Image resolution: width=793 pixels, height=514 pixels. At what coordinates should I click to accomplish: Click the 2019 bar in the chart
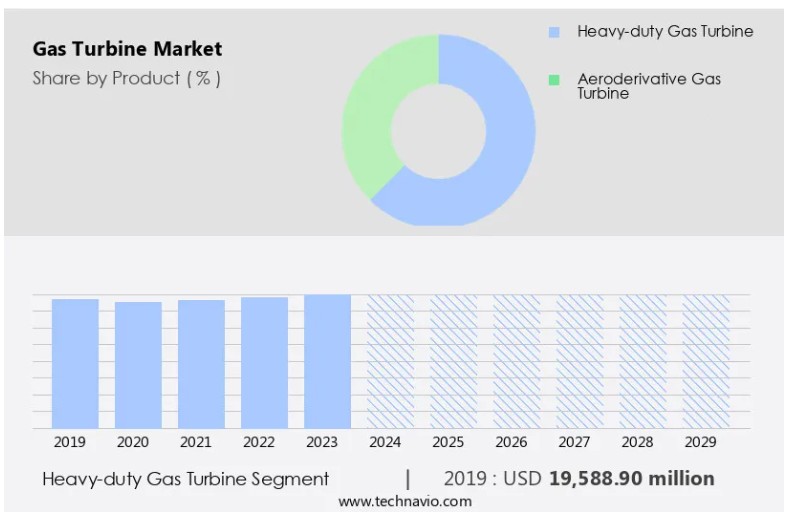tap(75, 364)
